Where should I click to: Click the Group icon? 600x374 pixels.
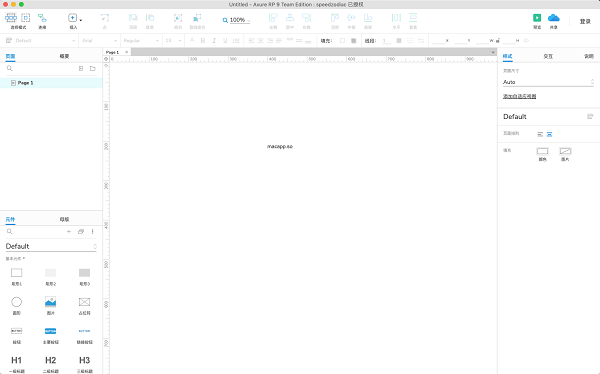click(x=178, y=18)
